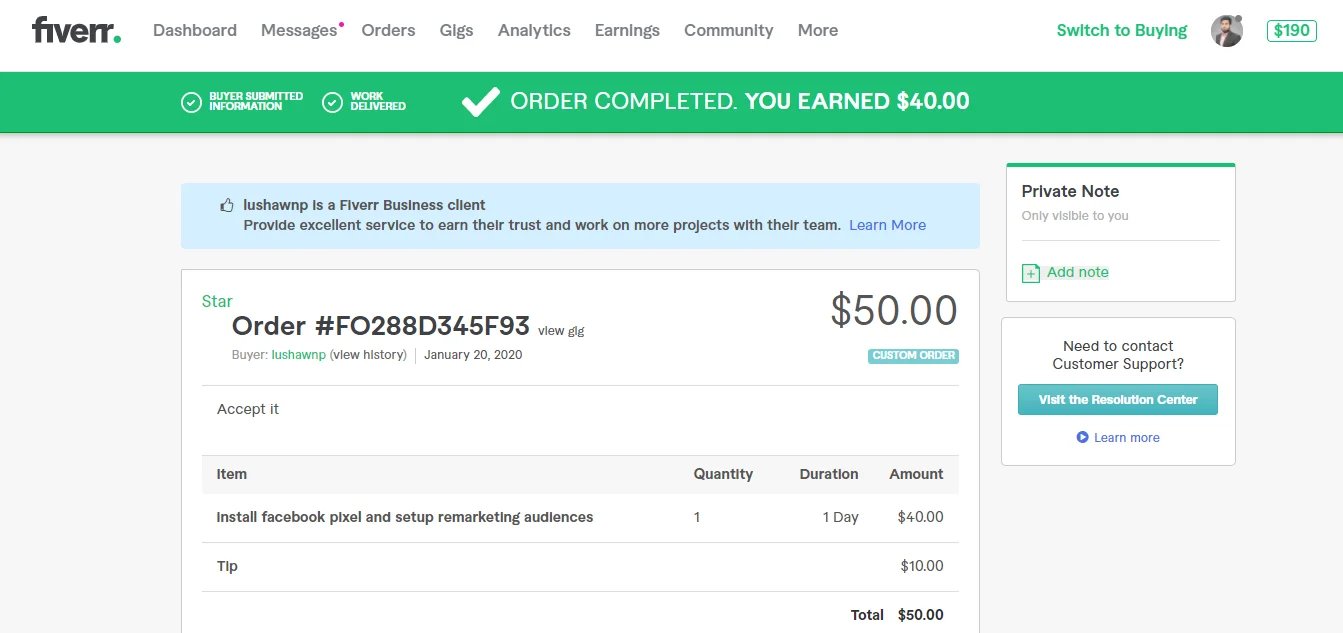Click the lushawnp buyer link

pos(298,355)
